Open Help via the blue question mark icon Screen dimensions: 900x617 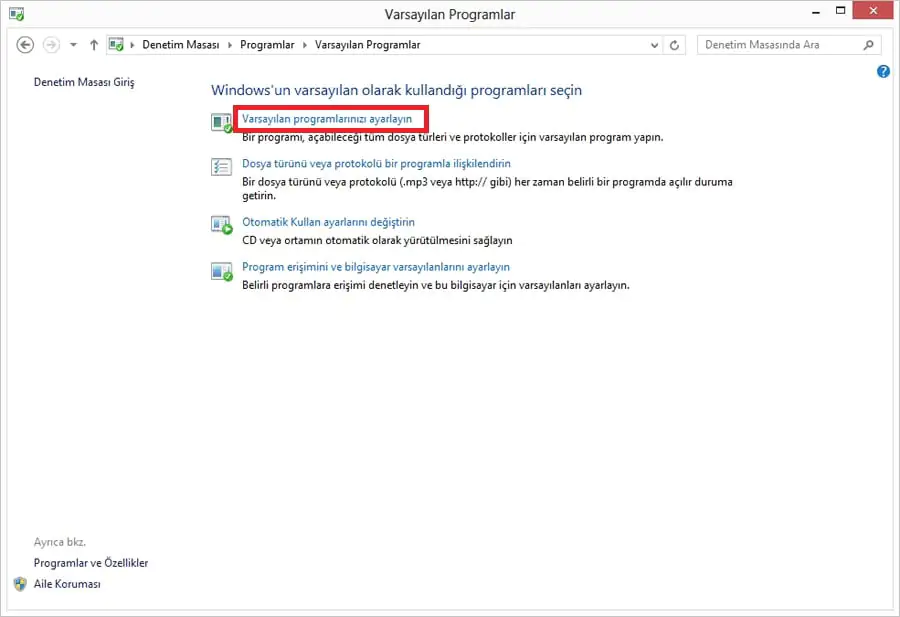(883, 71)
